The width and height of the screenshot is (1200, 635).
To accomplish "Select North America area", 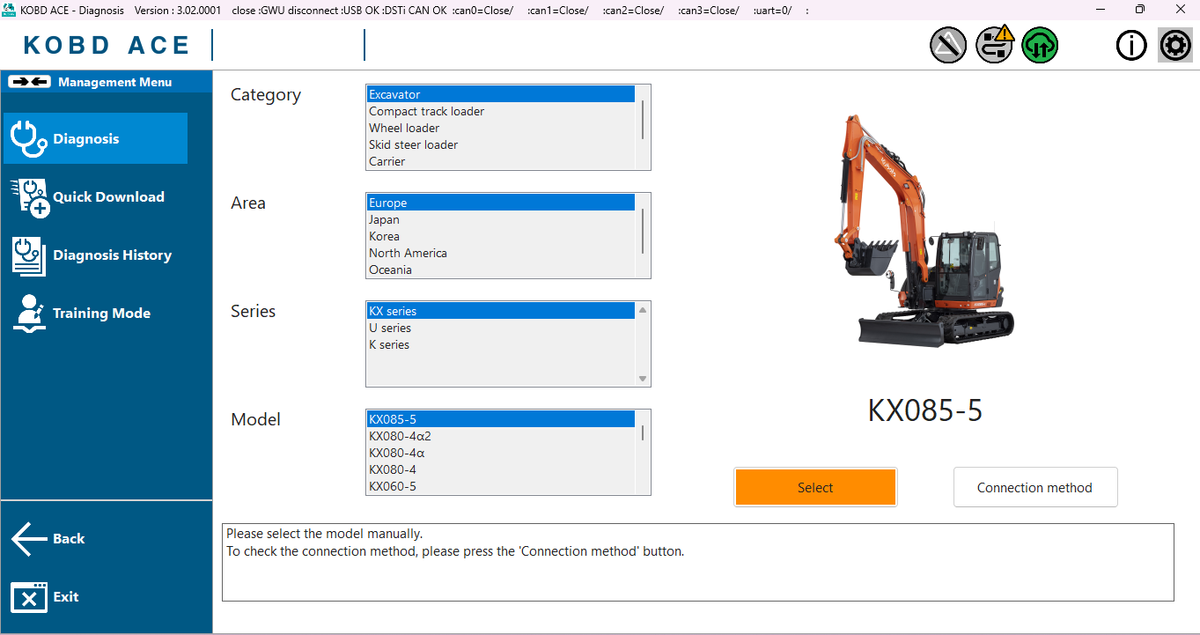I will pos(501,253).
